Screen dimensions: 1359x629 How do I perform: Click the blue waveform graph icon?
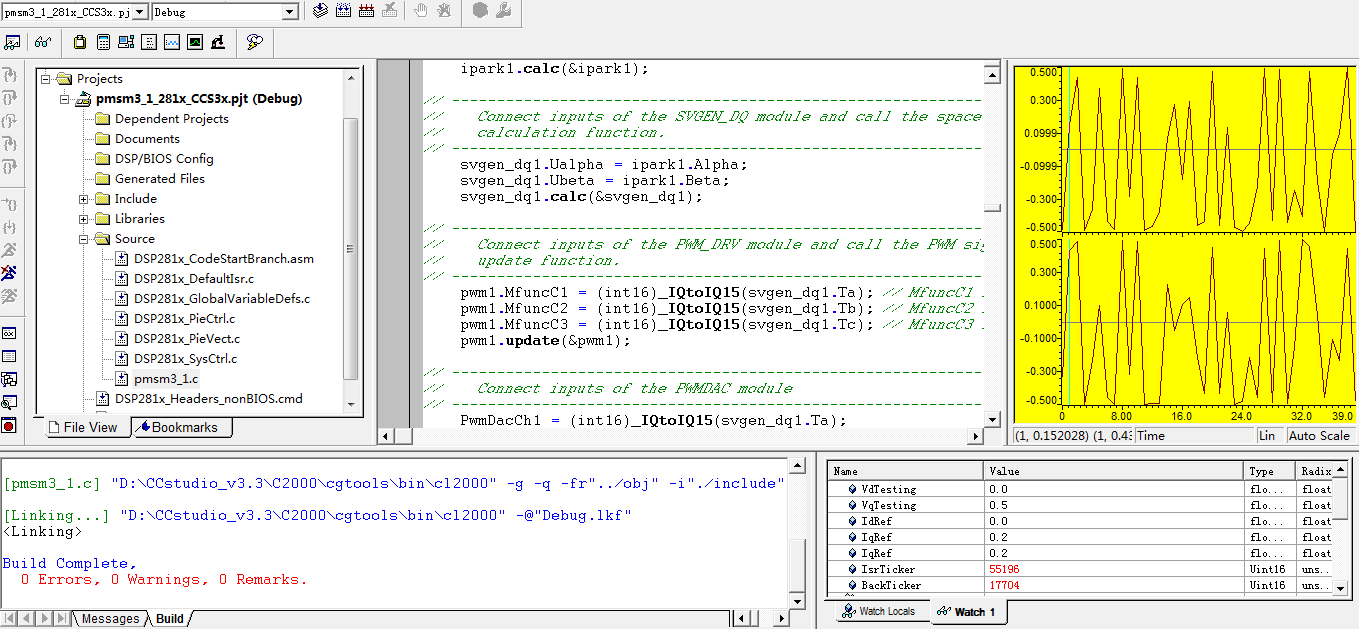click(172, 42)
